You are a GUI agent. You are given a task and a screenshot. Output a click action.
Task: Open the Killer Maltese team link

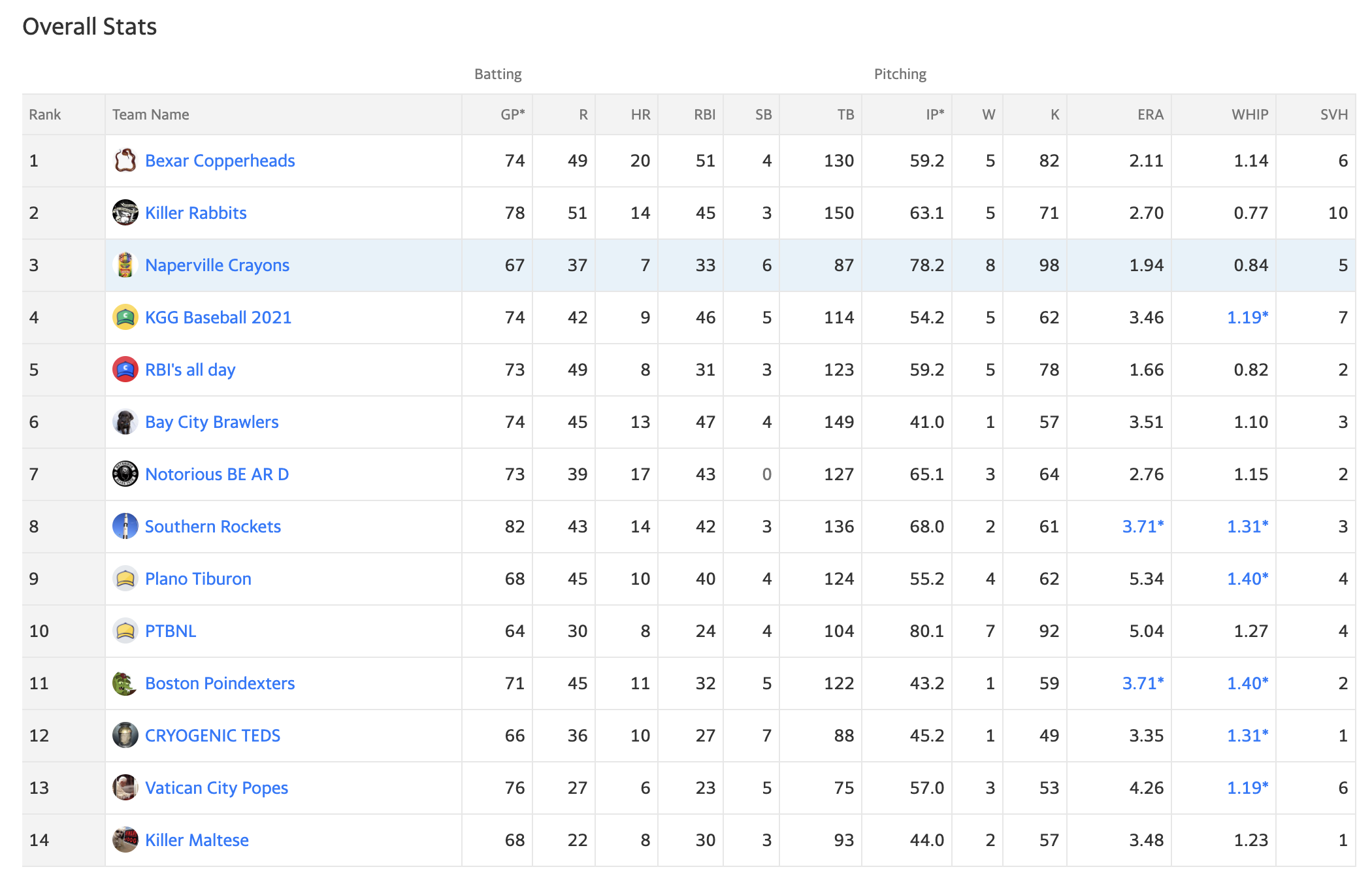pos(197,840)
